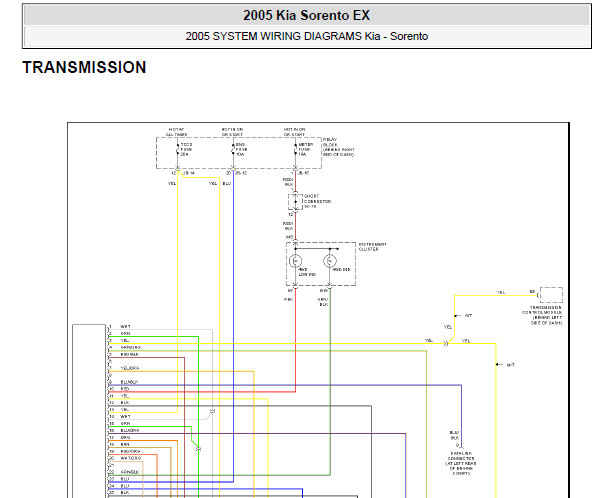Click pin 5 RED/BLK wire label

[129, 355]
